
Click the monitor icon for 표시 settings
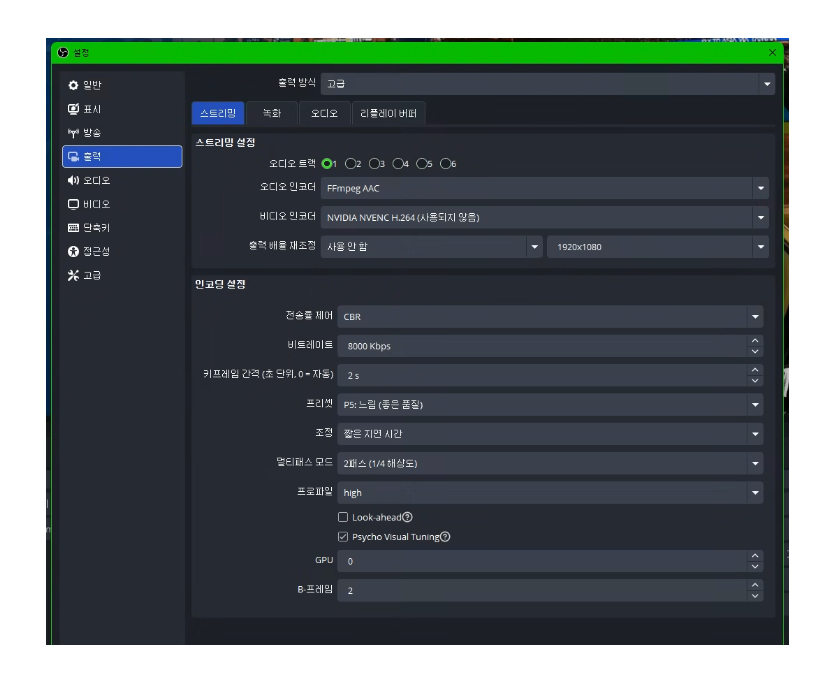(73, 109)
